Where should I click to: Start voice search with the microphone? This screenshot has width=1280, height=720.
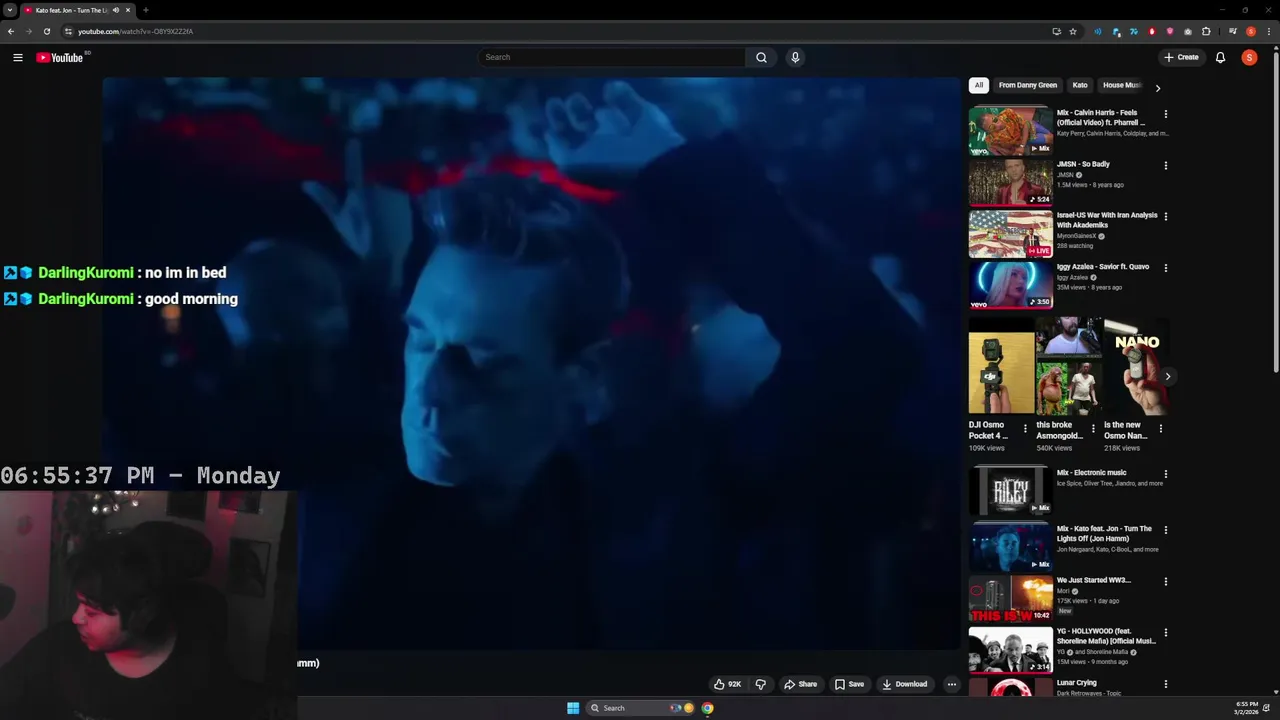coord(795,57)
